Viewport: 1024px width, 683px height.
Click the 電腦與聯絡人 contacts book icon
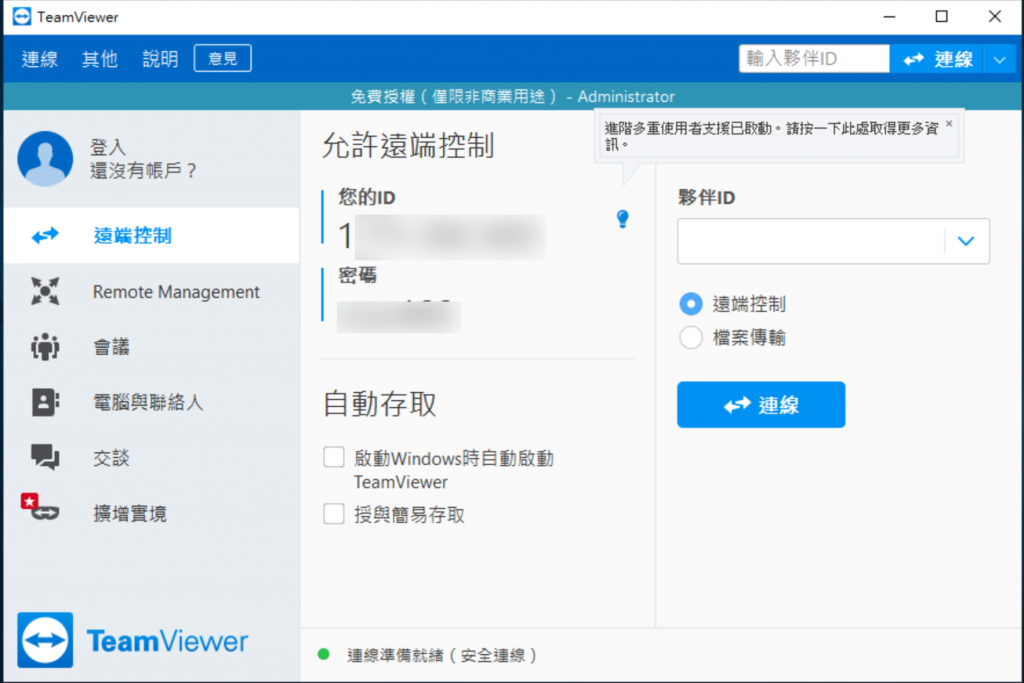(x=45, y=402)
